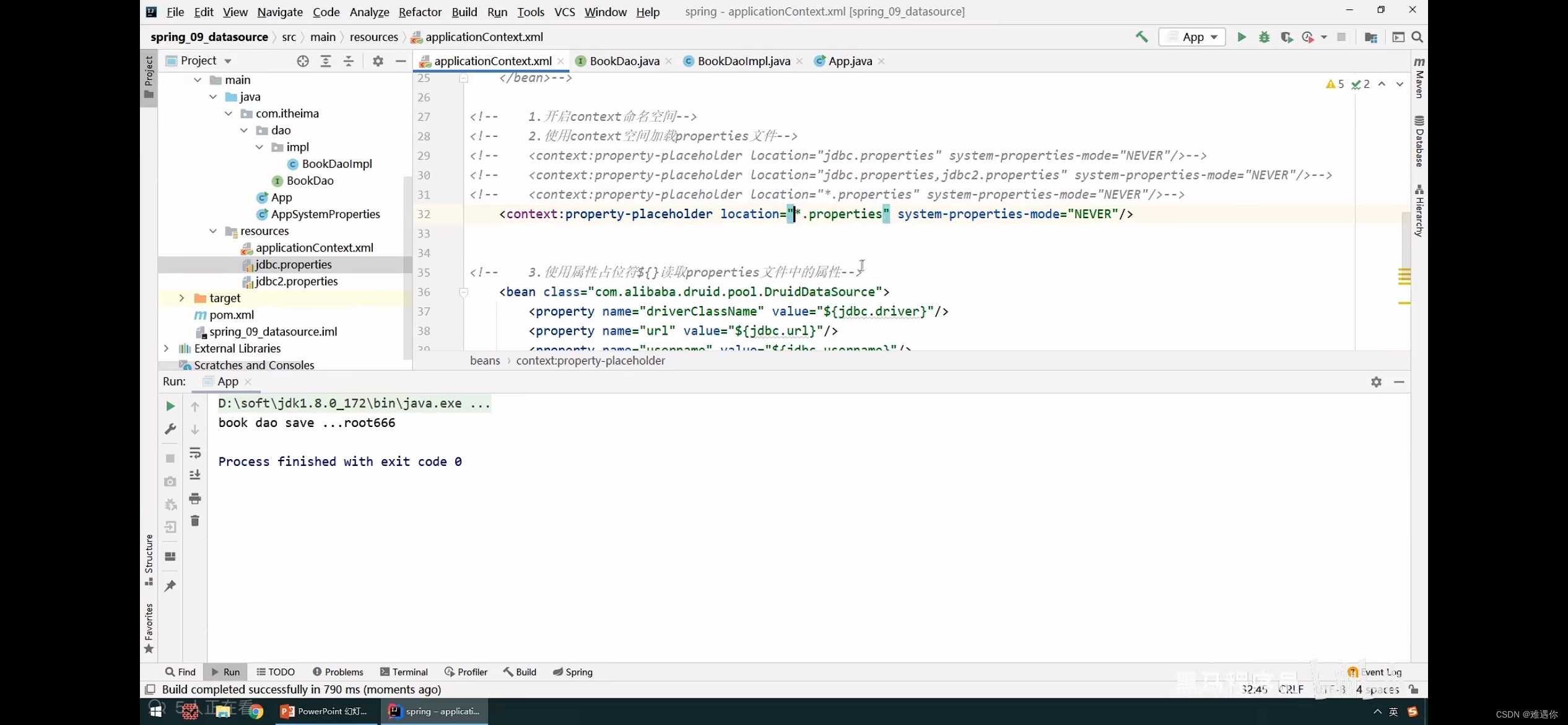Open Project Structure icon in toolbar
The width and height of the screenshot is (1568, 725).
point(1370,37)
